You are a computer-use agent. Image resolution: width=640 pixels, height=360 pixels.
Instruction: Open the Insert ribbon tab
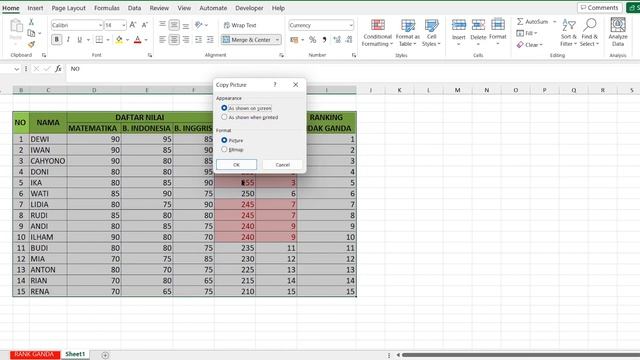(35, 8)
